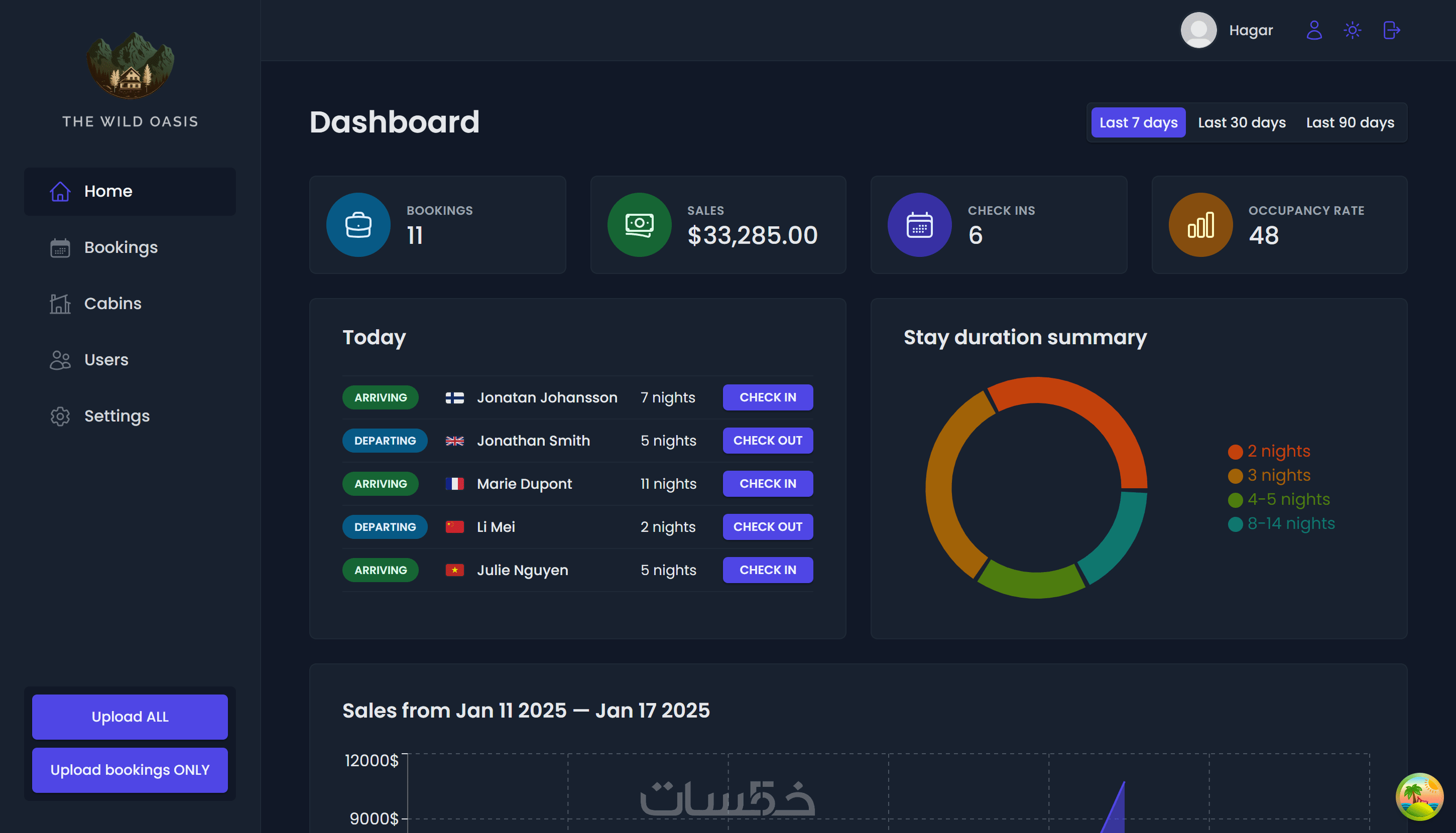Open the Settings sidebar item
Screen dimensions: 1456x833
[117, 416]
